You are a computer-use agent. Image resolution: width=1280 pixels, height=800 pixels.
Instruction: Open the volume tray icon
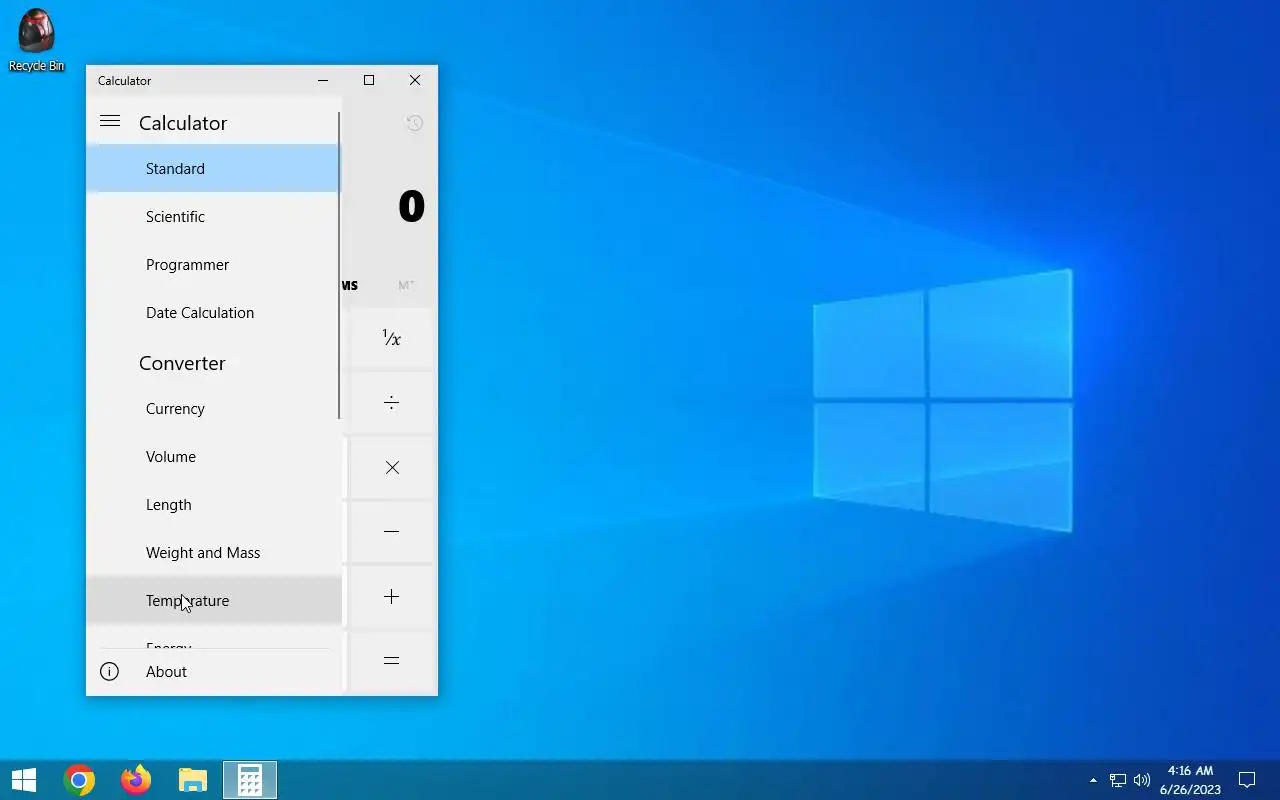tap(1142, 780)
